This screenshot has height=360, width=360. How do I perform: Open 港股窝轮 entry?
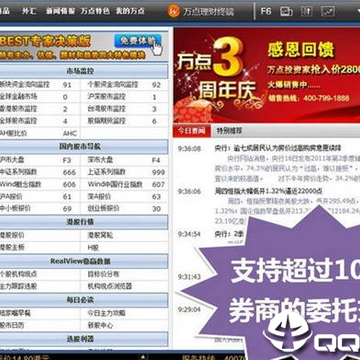click(100, 235)
